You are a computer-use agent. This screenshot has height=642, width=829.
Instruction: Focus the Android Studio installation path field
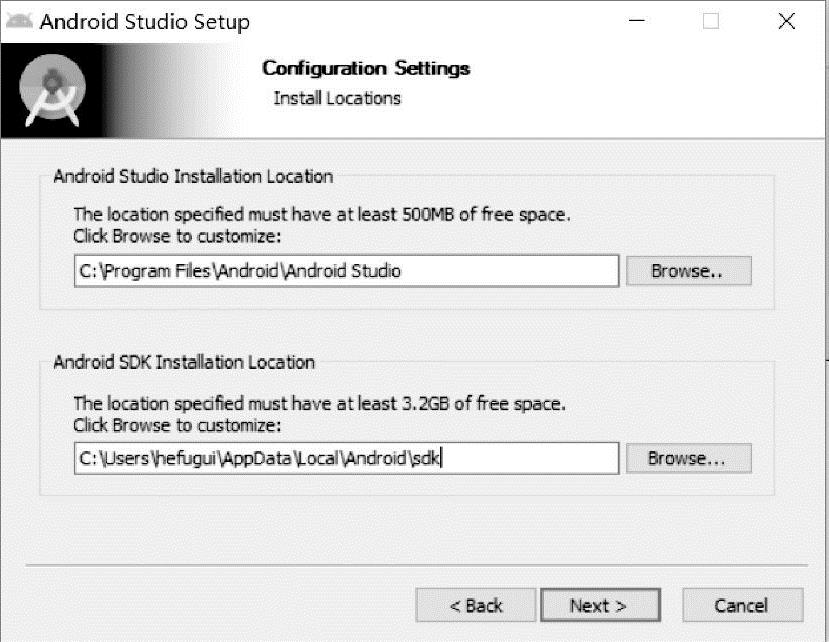point(346,271)
